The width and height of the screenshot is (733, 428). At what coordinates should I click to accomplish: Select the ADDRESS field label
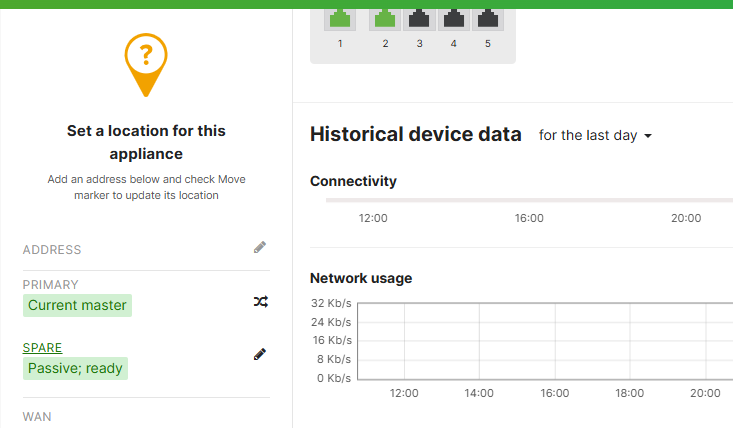pos(52,250)
